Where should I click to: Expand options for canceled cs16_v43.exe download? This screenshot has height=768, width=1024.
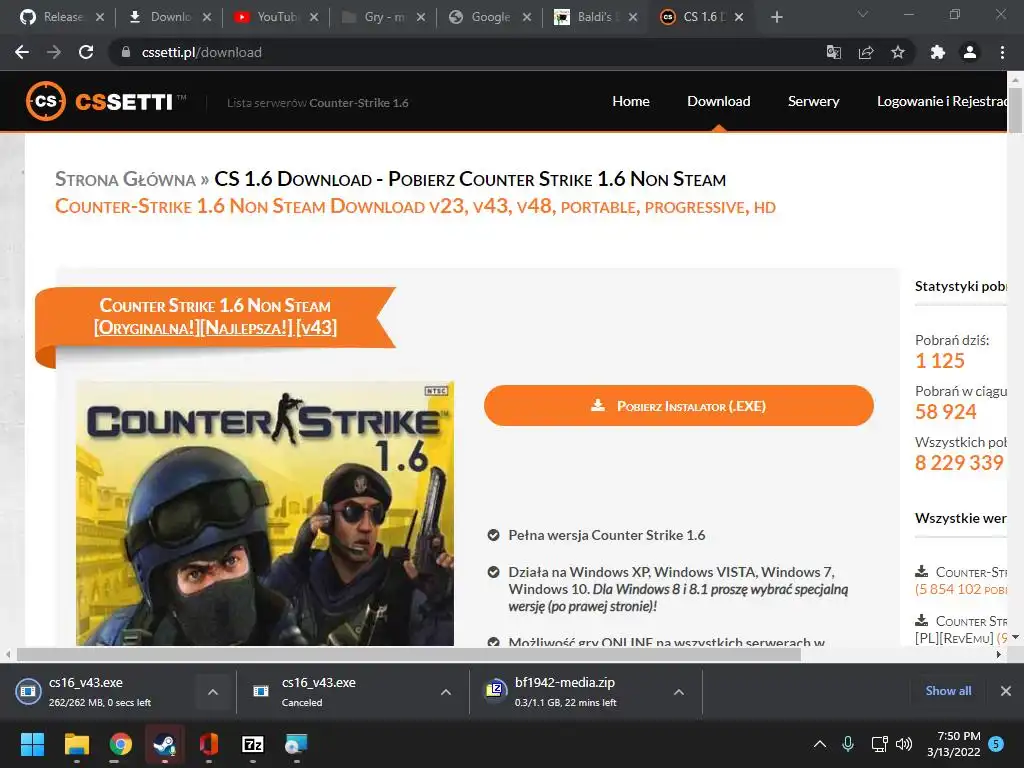click(446, 692)
